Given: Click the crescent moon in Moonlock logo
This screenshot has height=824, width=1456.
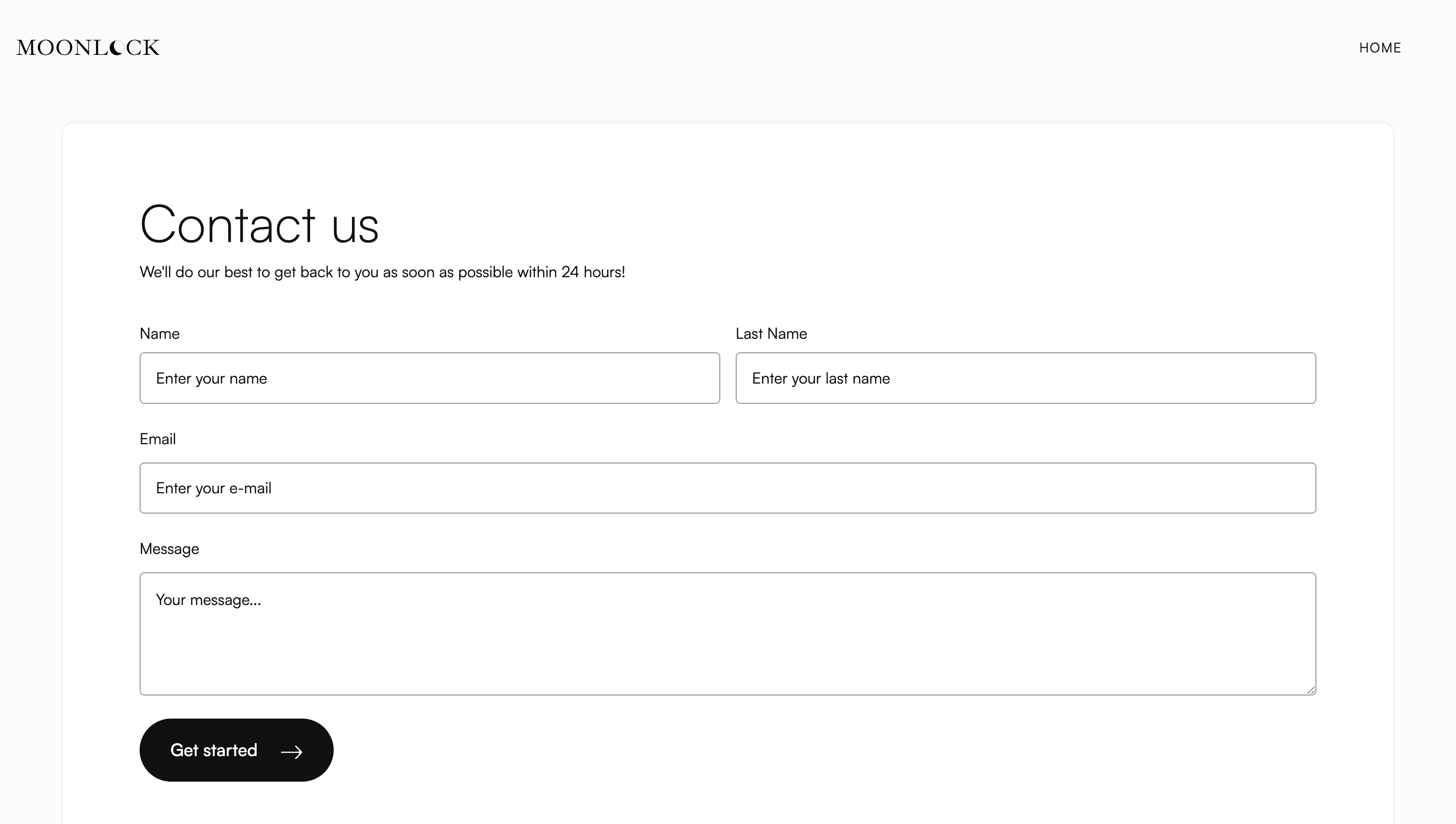Looking at the screenshot, I should (x=116, y=48).
